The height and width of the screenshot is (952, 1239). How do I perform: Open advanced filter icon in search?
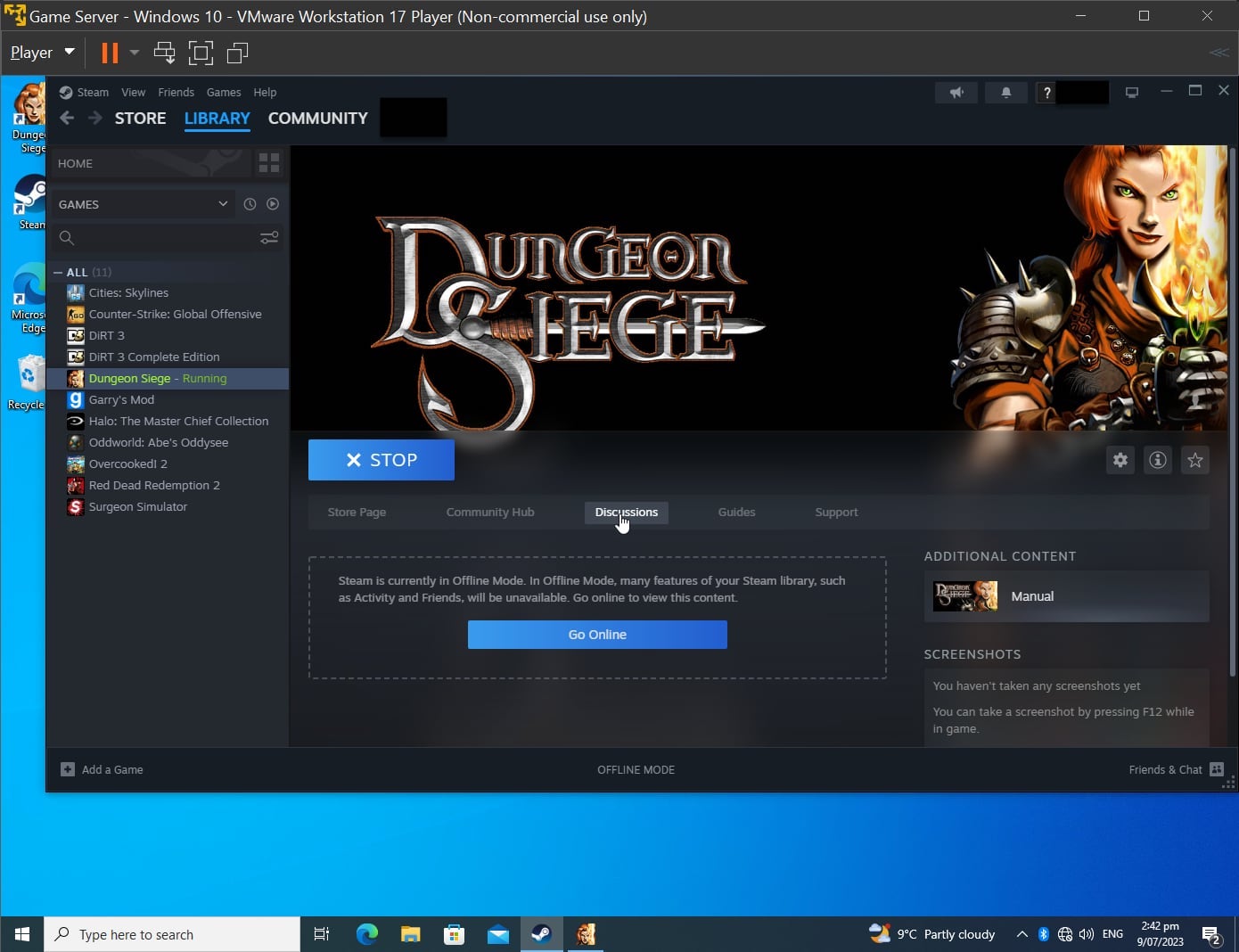(x=268, y=238)
